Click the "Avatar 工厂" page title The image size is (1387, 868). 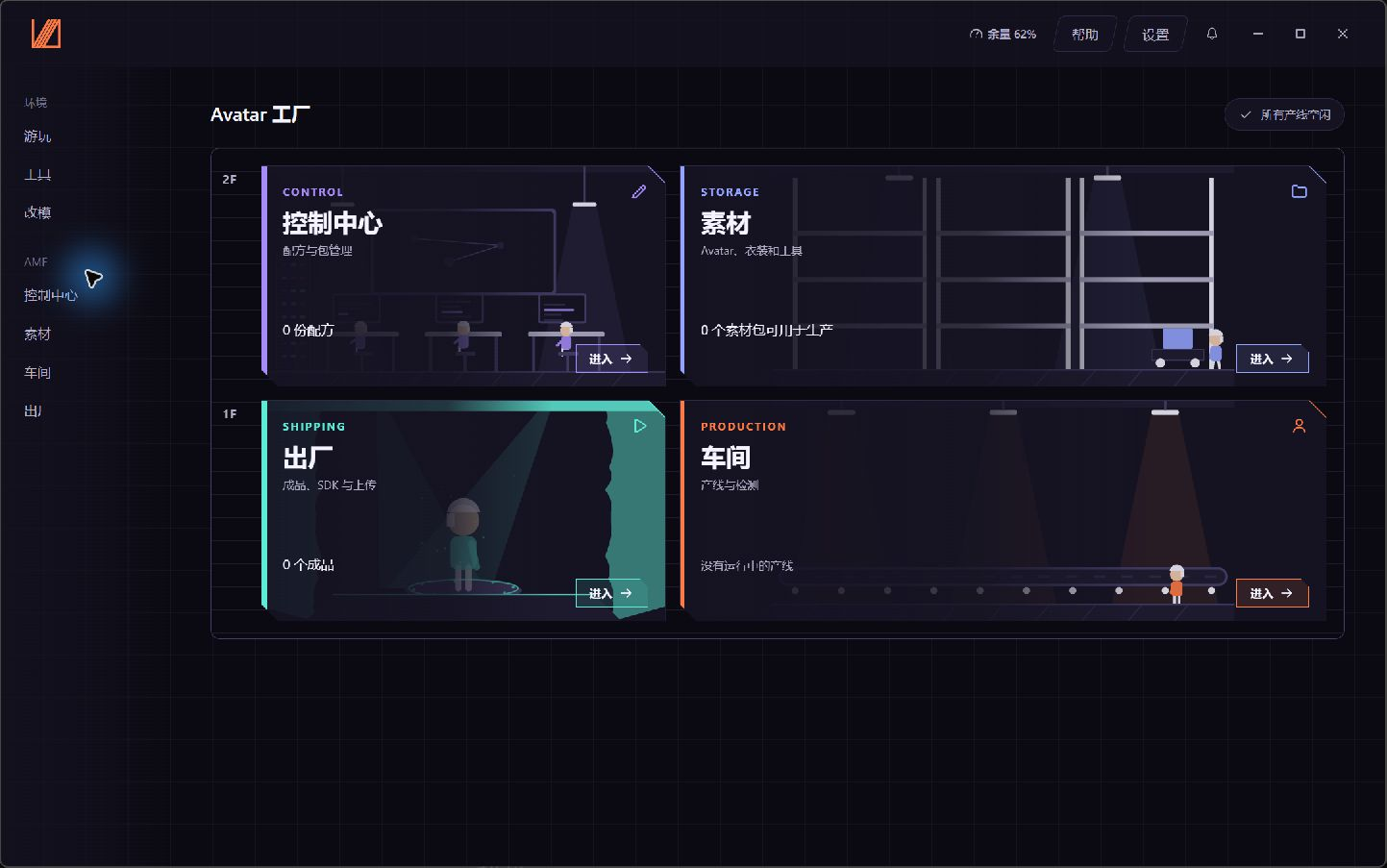[260, 114]
